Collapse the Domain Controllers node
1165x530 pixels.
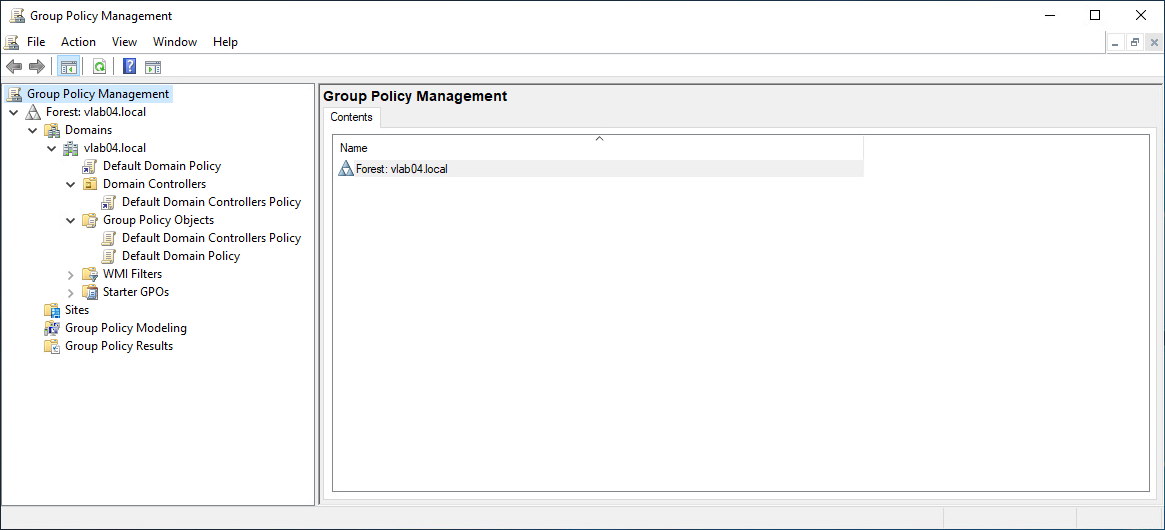coord(71,184)
